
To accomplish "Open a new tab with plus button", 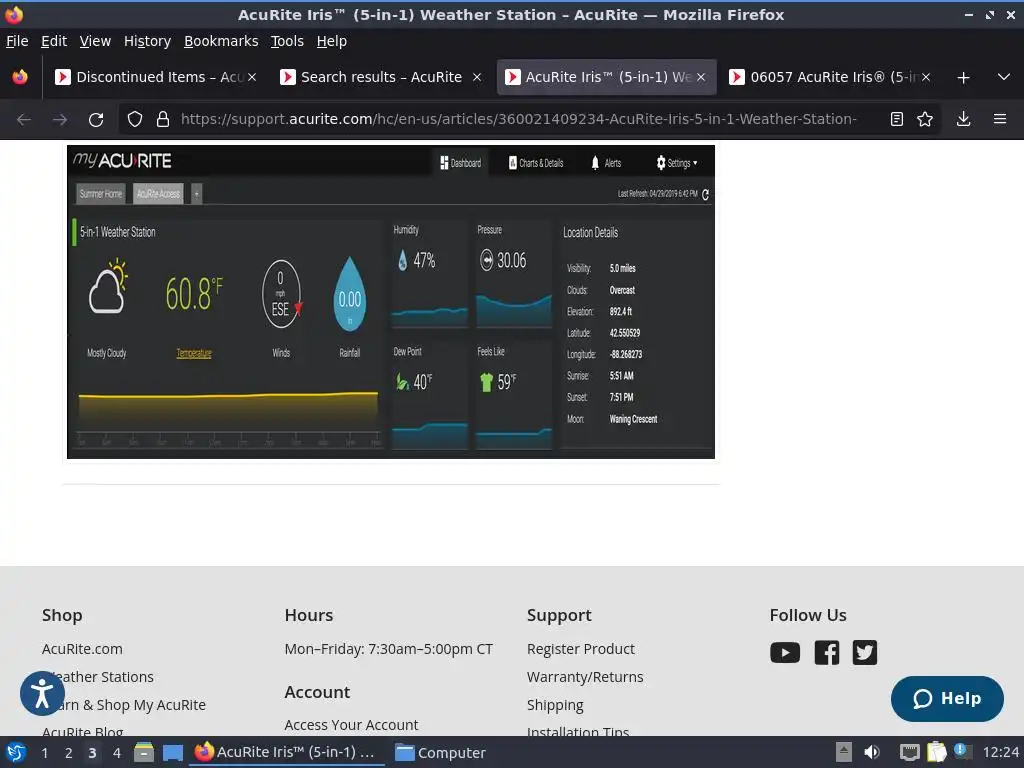I will pos(963,78).
